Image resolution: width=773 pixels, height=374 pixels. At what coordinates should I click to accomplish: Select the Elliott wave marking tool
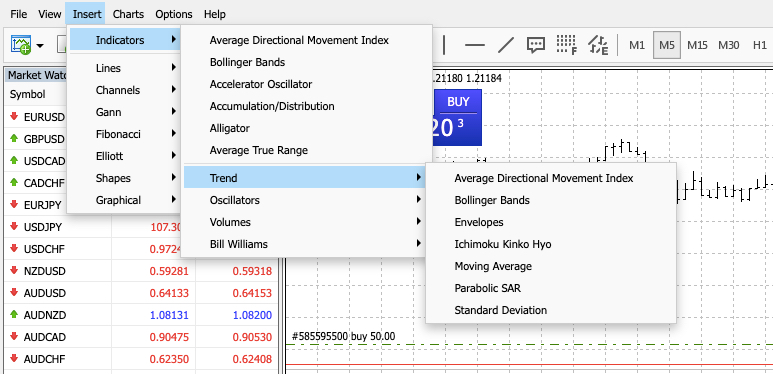(598, 45)
